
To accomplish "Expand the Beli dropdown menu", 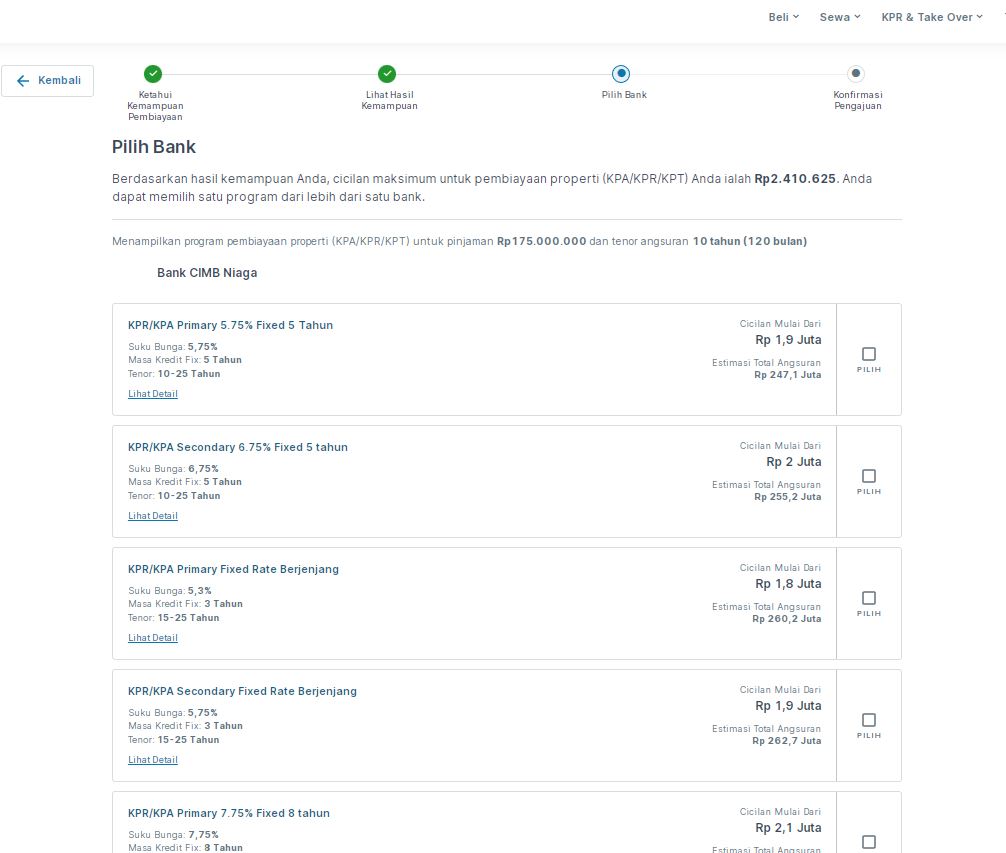I will (x=783, y=17).
